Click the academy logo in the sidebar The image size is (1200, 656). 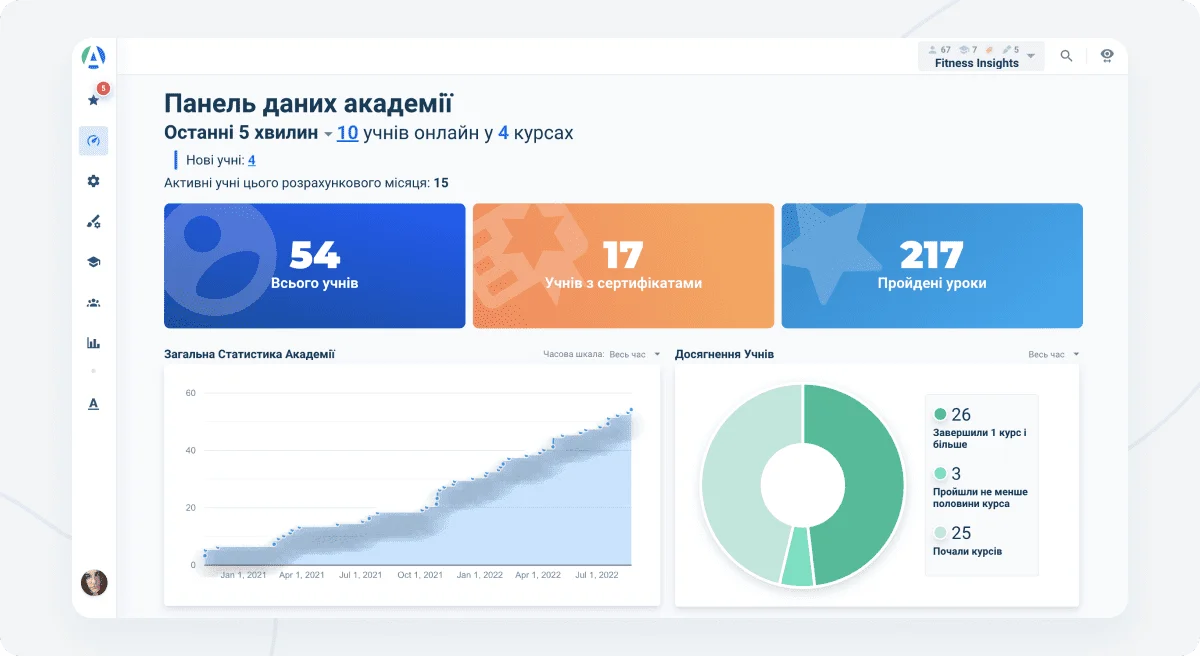[x=94, y=58]
